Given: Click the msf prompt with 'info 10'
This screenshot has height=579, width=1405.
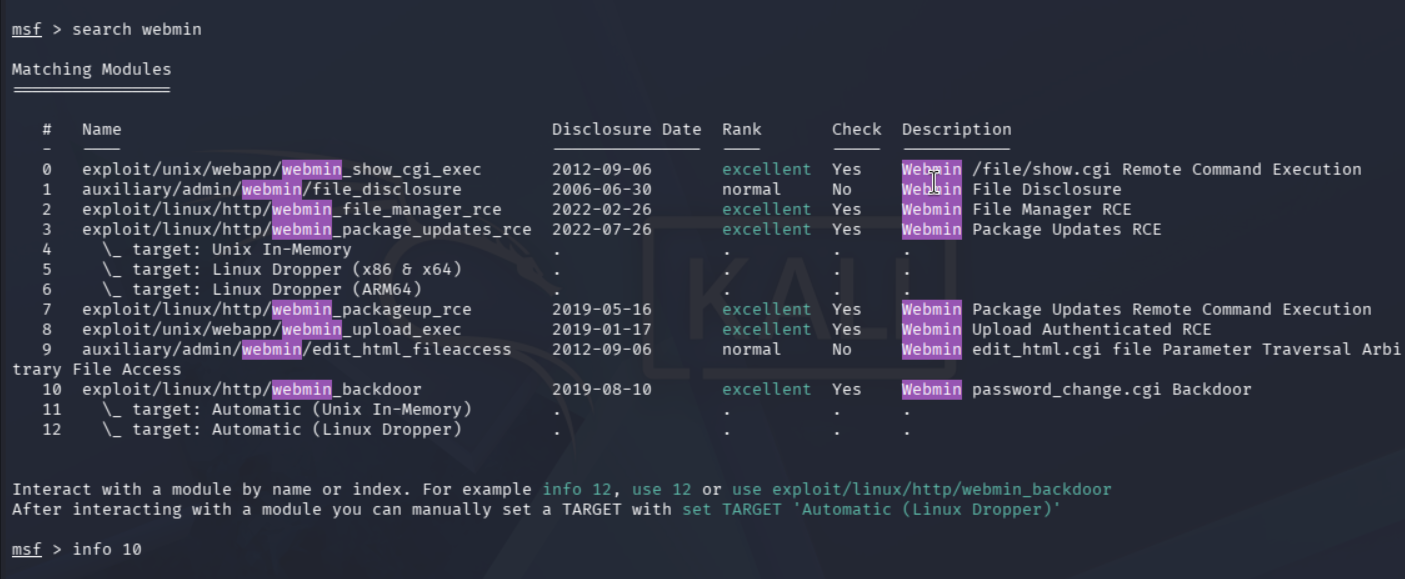Looking at the screenshot, I should pos(77,549).
